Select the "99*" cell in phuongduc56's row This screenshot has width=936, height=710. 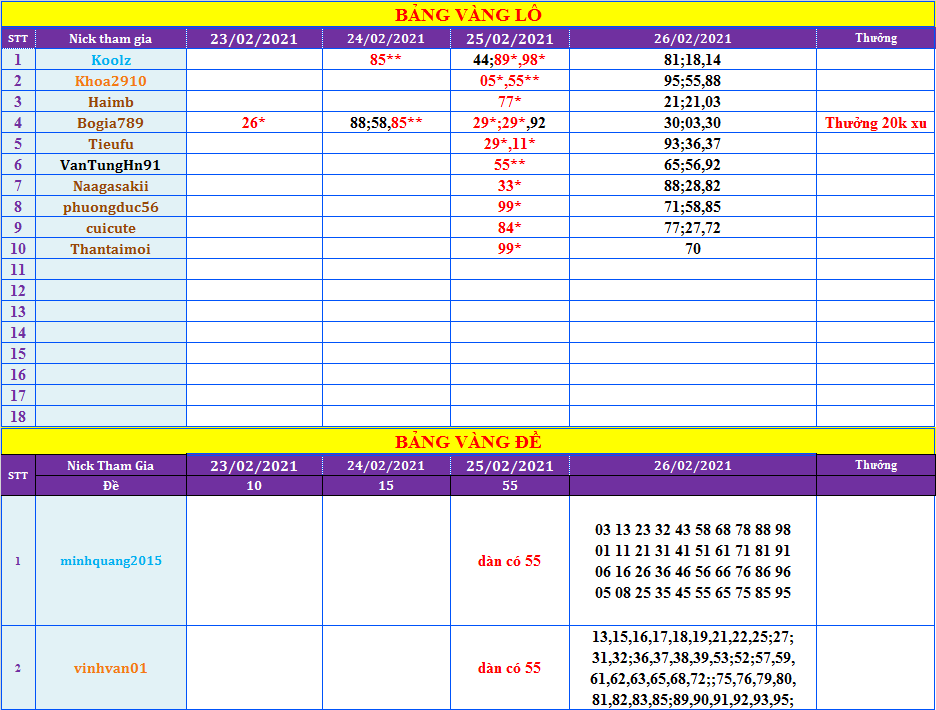point(510,207)
